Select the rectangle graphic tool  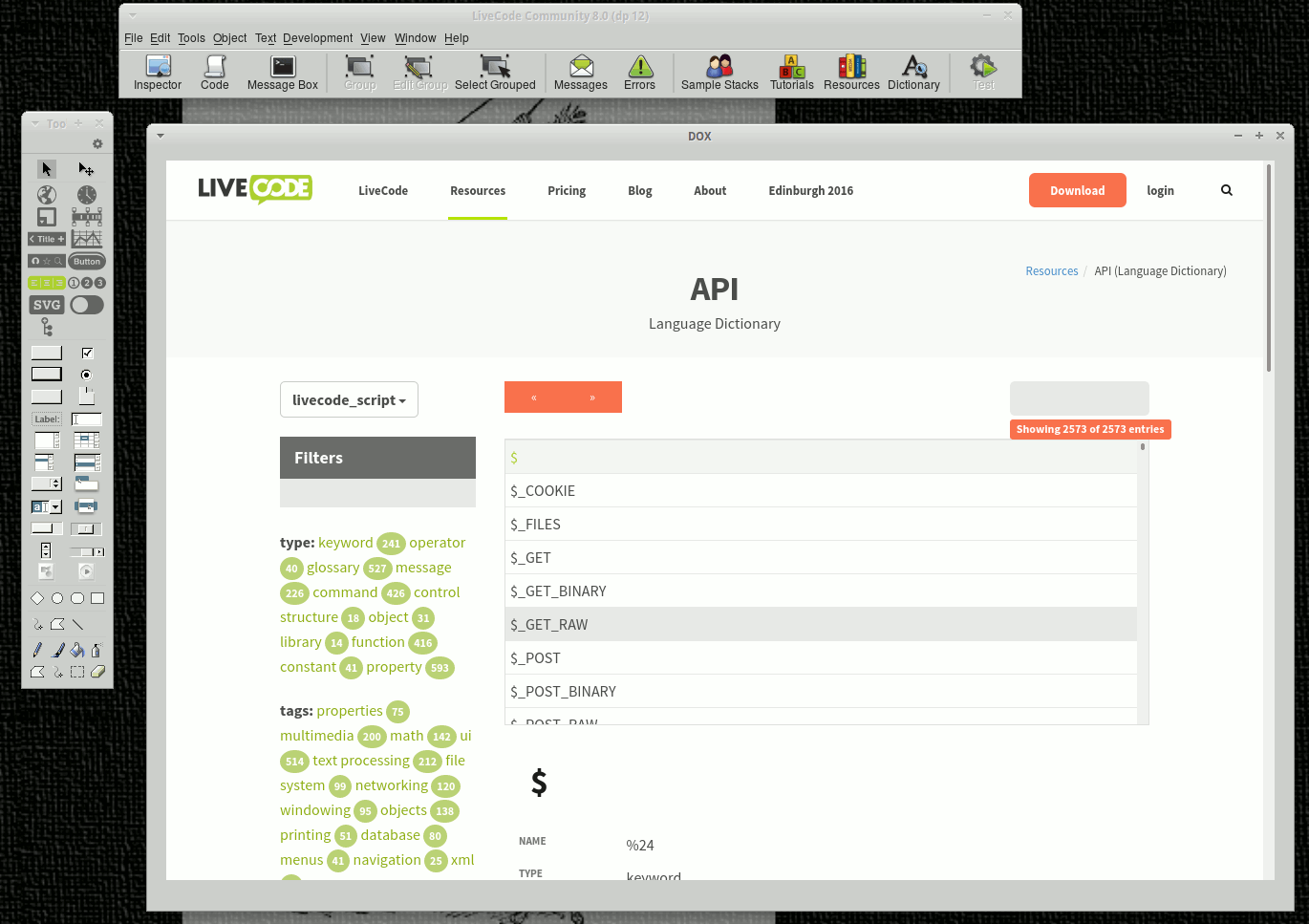pos(97,598)
